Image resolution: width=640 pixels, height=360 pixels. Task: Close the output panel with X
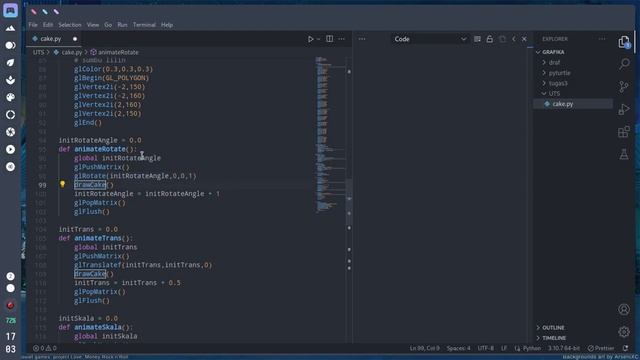tap(524, 39)
